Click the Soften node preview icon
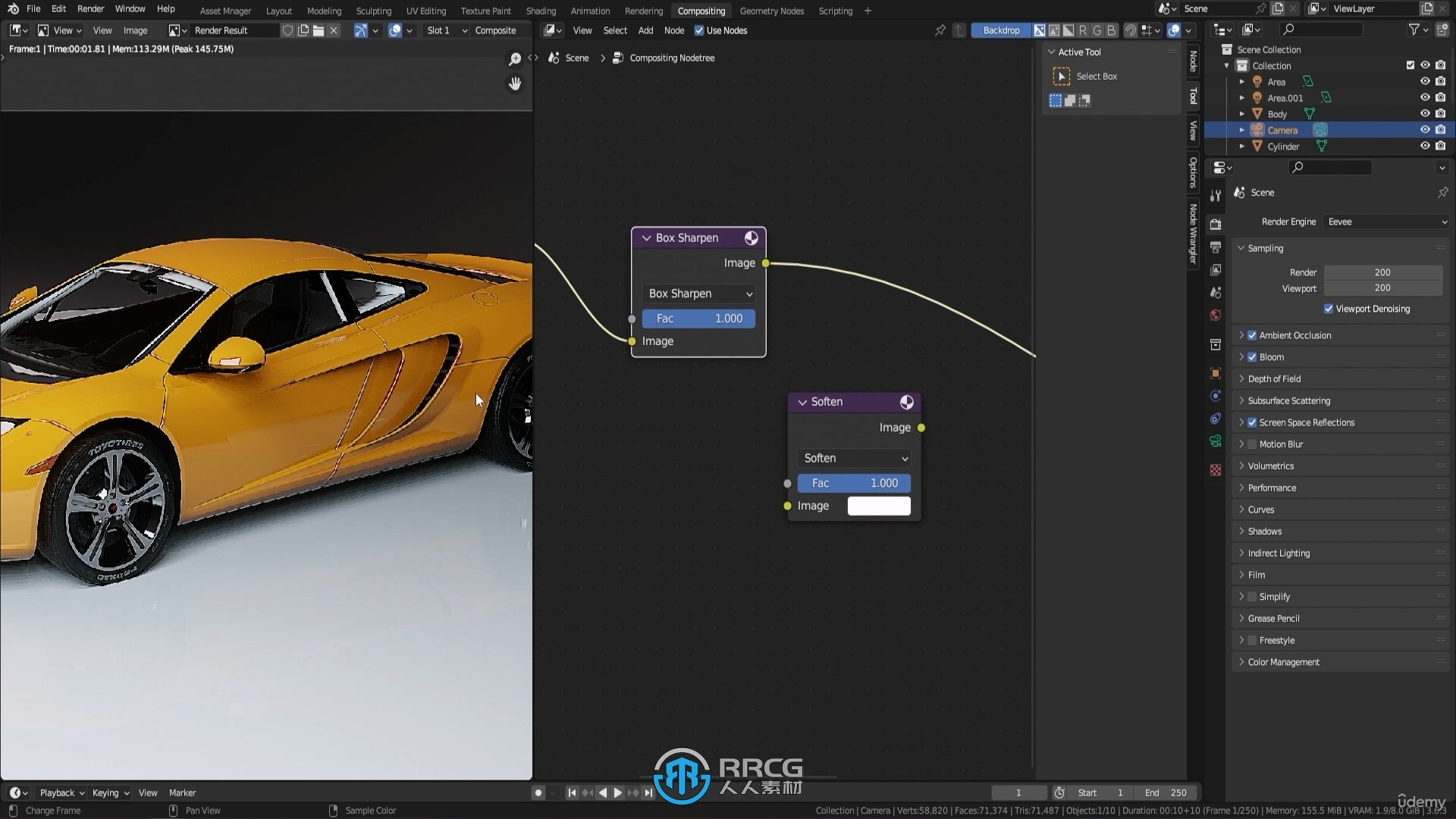 pyautogui.click(x=906, y=402)
